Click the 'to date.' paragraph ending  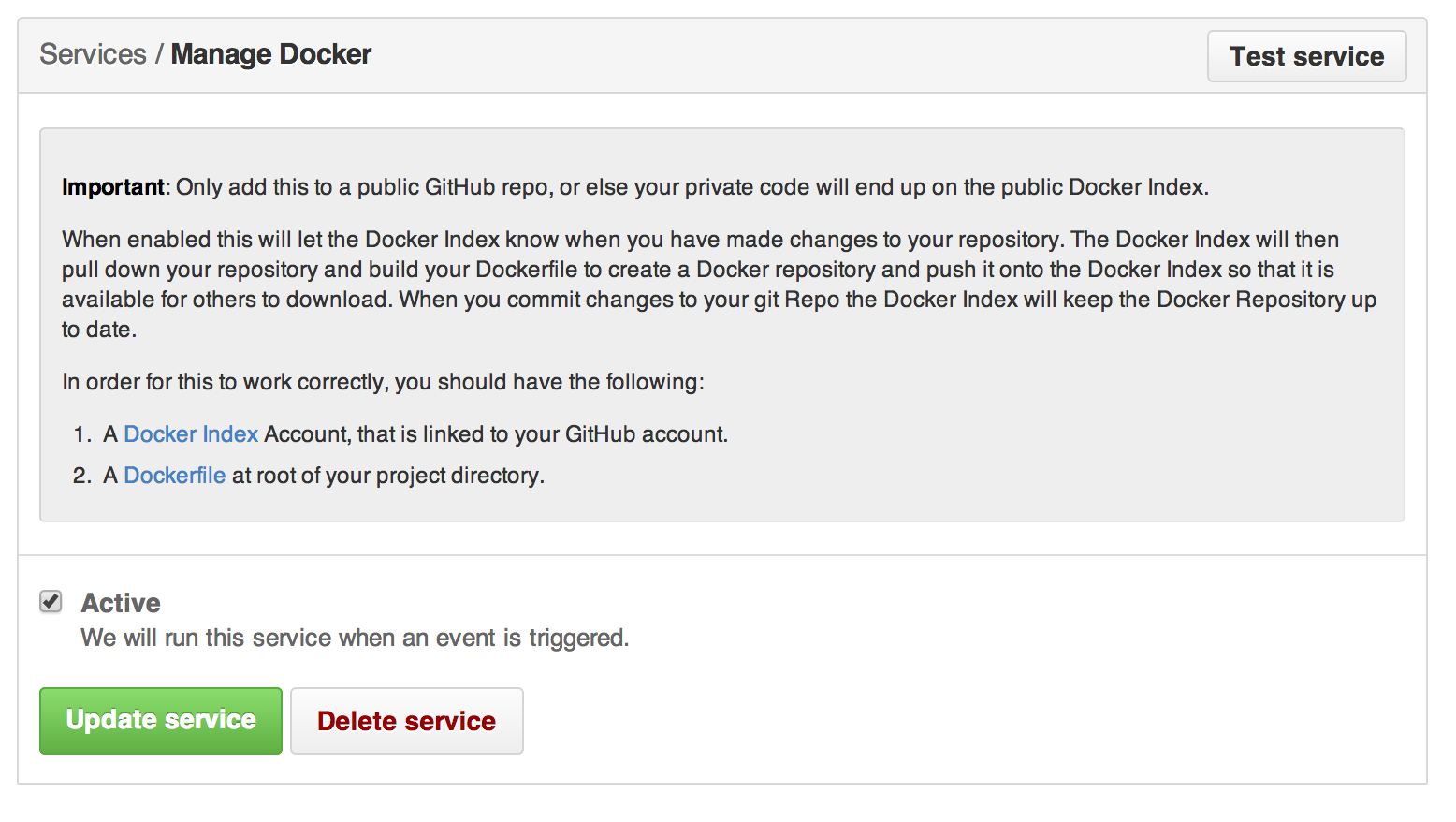click(x=99, y=330)
